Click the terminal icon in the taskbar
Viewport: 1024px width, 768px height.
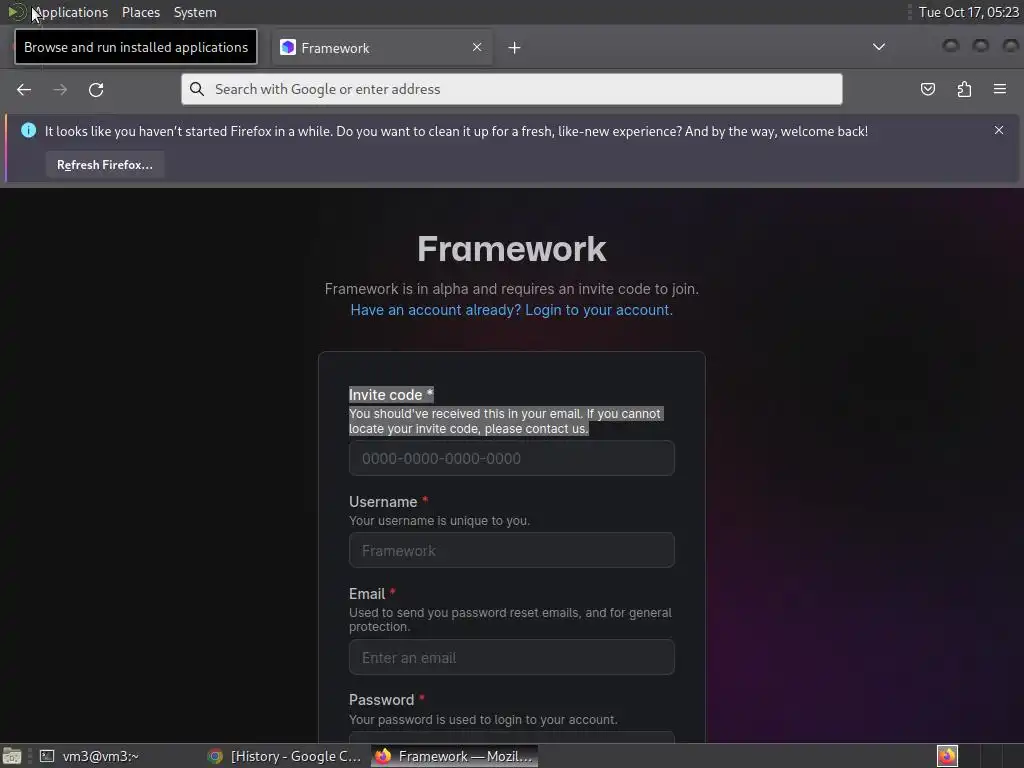pos(47,756)
